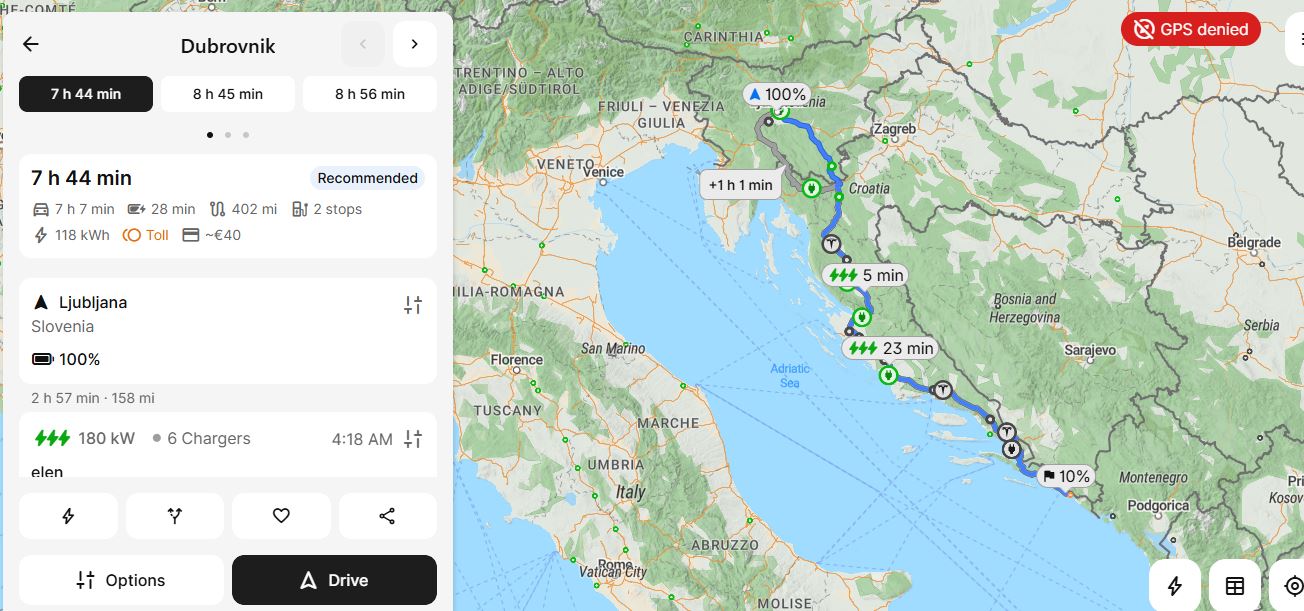The height and width of the screenshot is (611, 1304).
Task: Select the 8 h 45 min route tab
Action: coord(228,94)
